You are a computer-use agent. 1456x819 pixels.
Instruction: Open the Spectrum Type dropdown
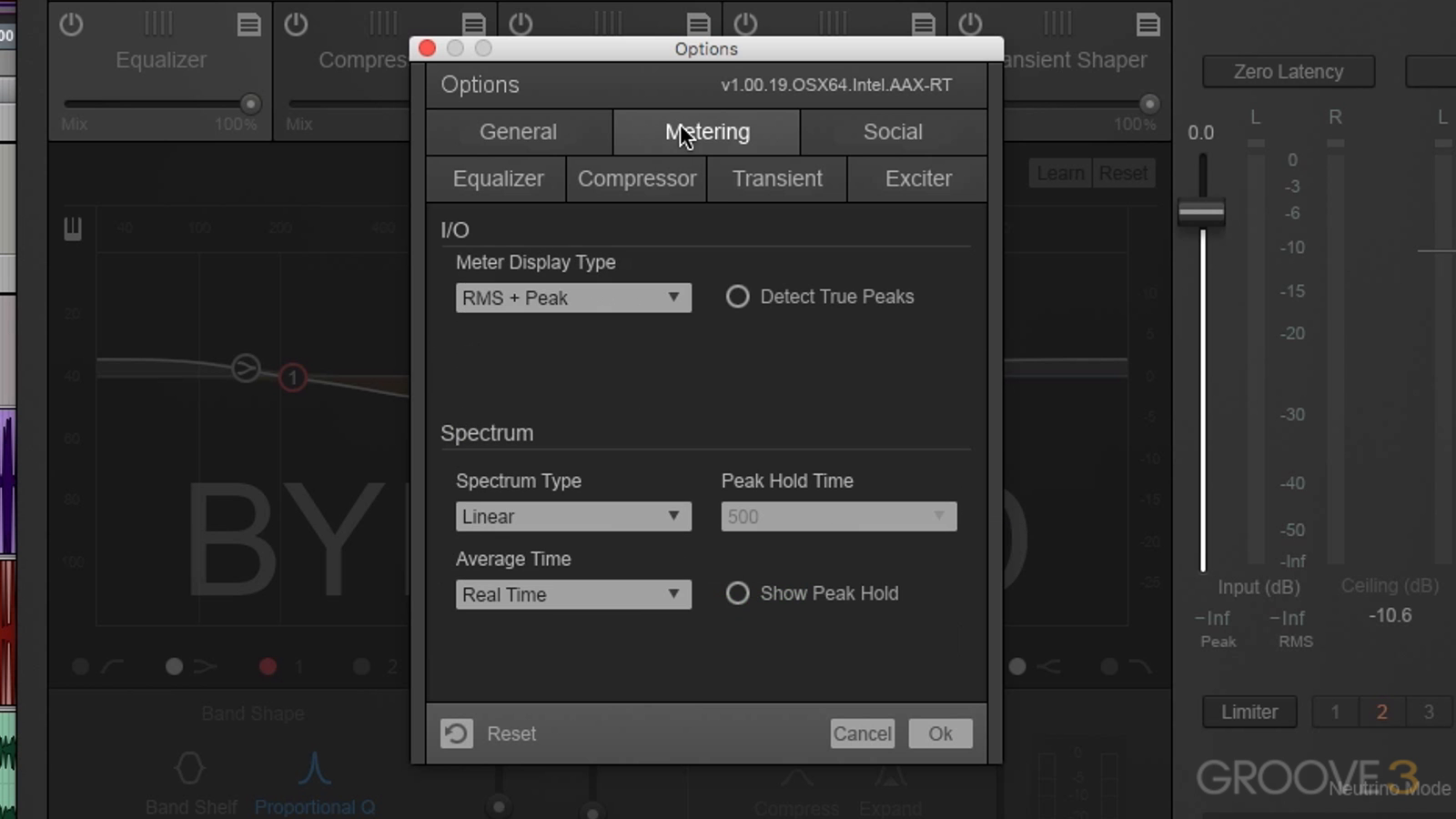click(573, 517)
